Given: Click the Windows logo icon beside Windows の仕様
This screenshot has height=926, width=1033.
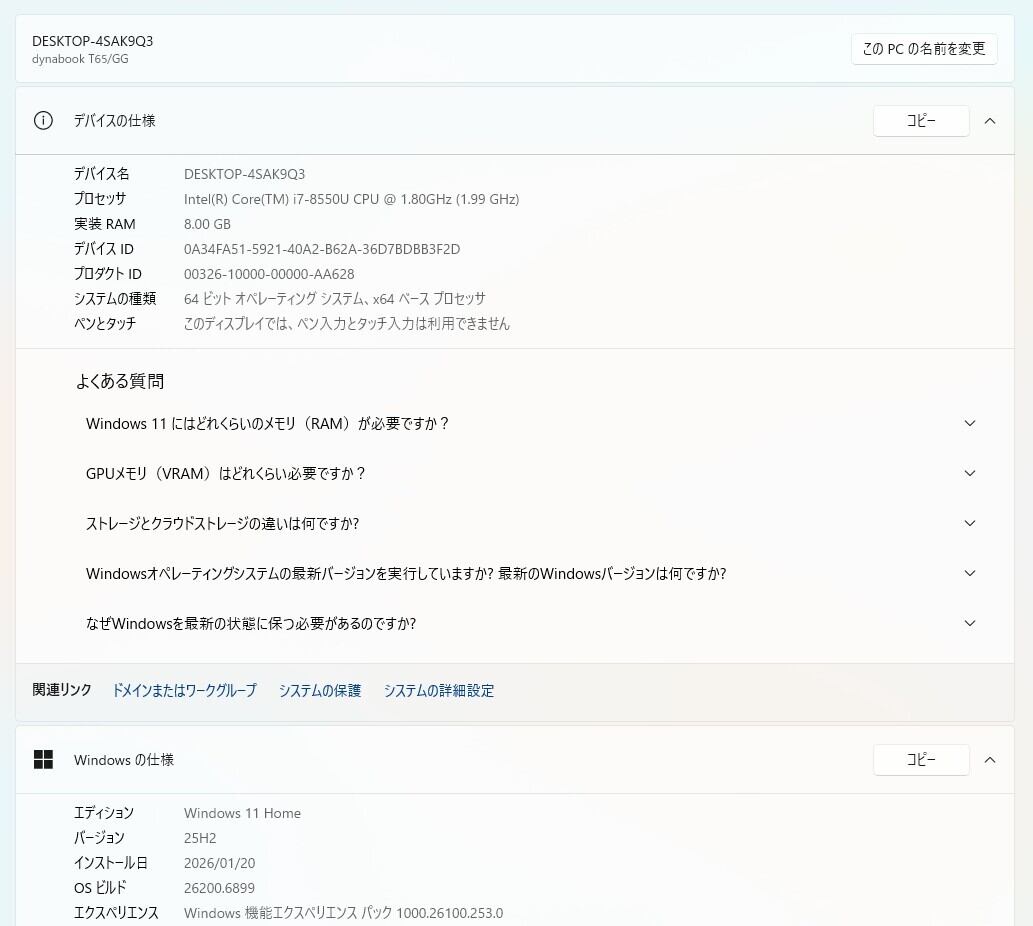Looking at the screenshot, I should (43, 760).
